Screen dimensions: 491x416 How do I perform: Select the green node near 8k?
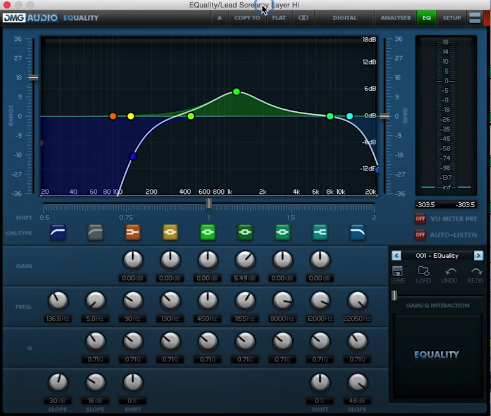330,116
